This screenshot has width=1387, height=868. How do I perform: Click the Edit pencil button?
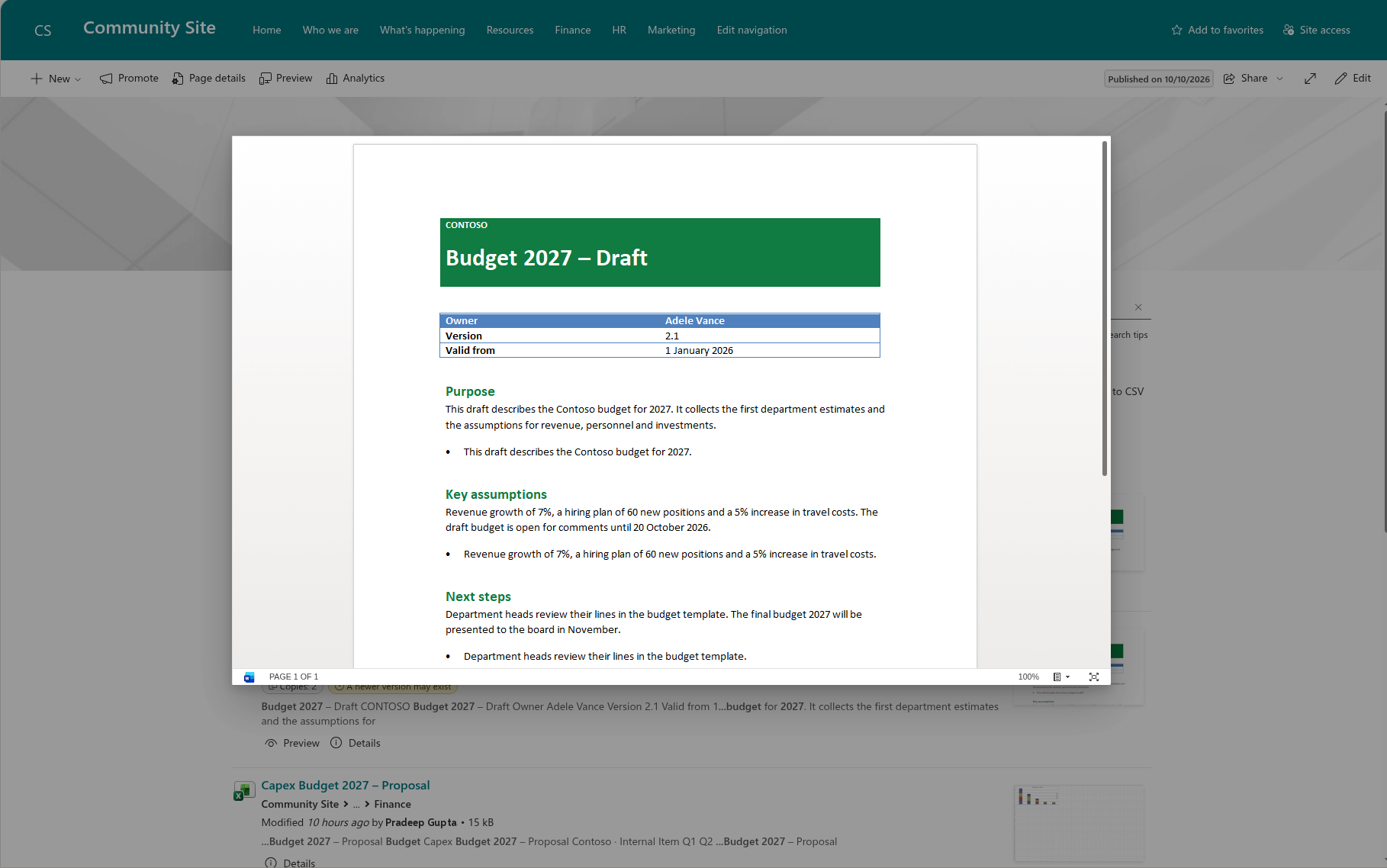point(1353,79)
